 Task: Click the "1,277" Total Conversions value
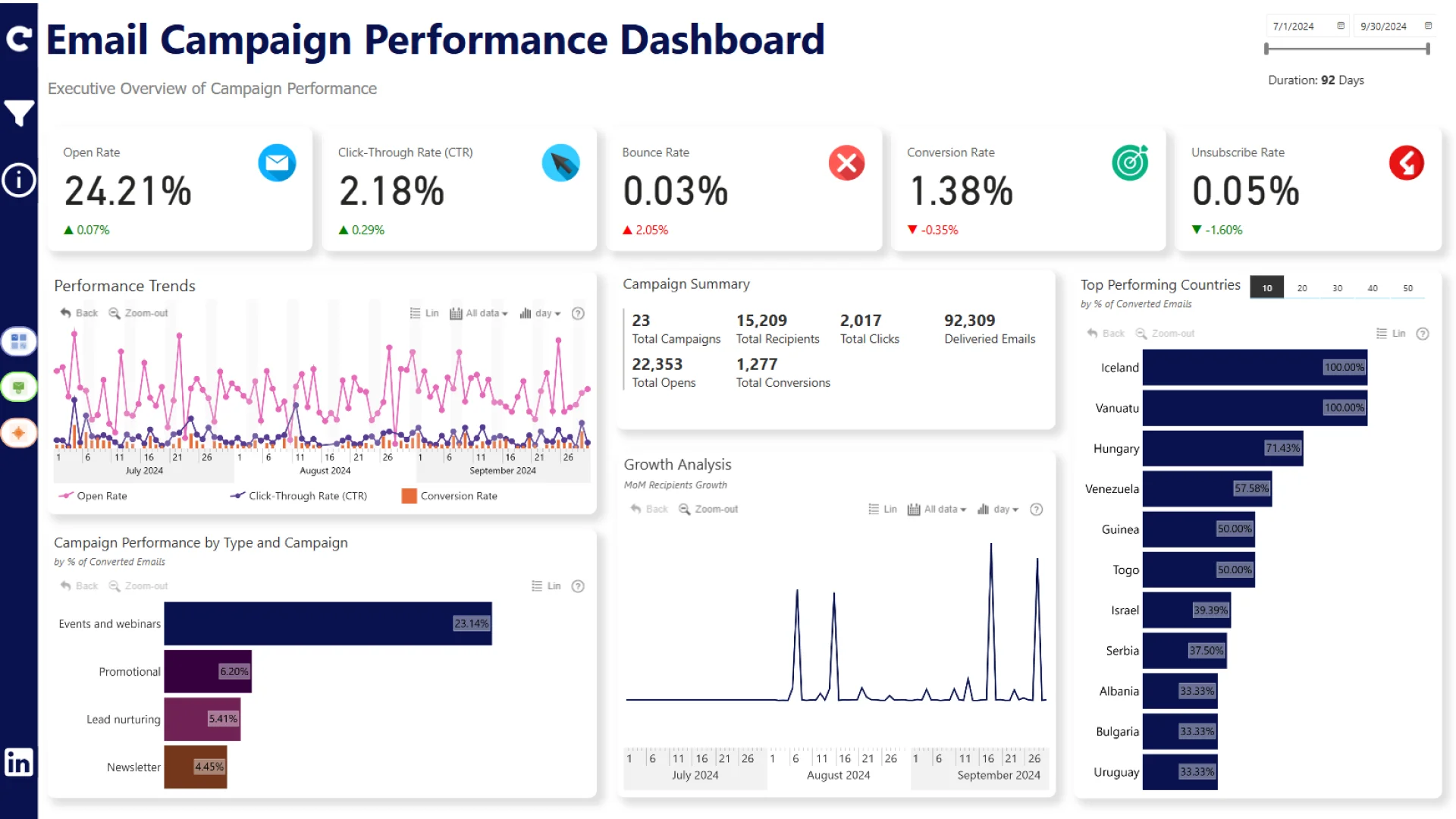756,365
